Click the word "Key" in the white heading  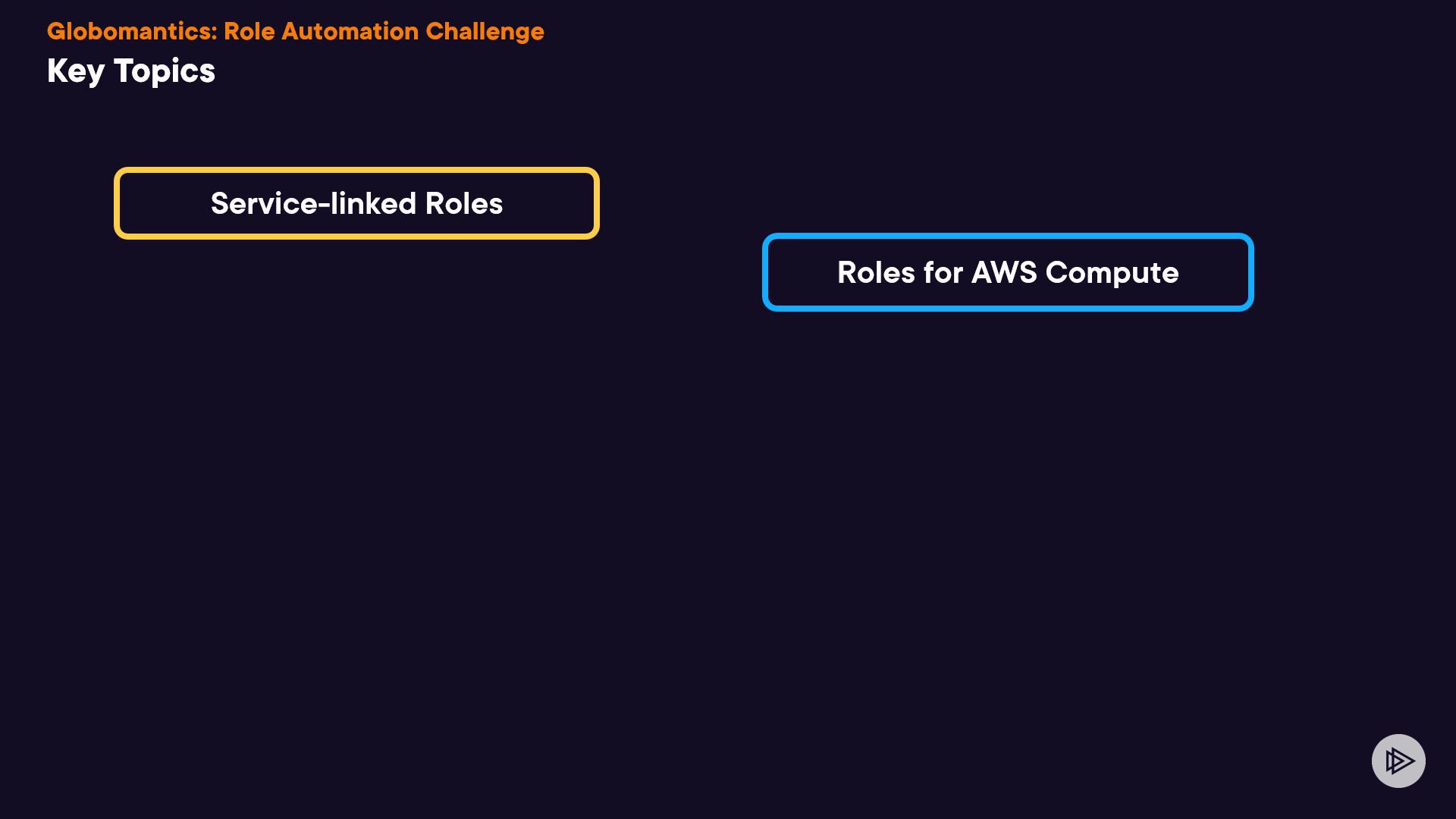pos(75,71)
